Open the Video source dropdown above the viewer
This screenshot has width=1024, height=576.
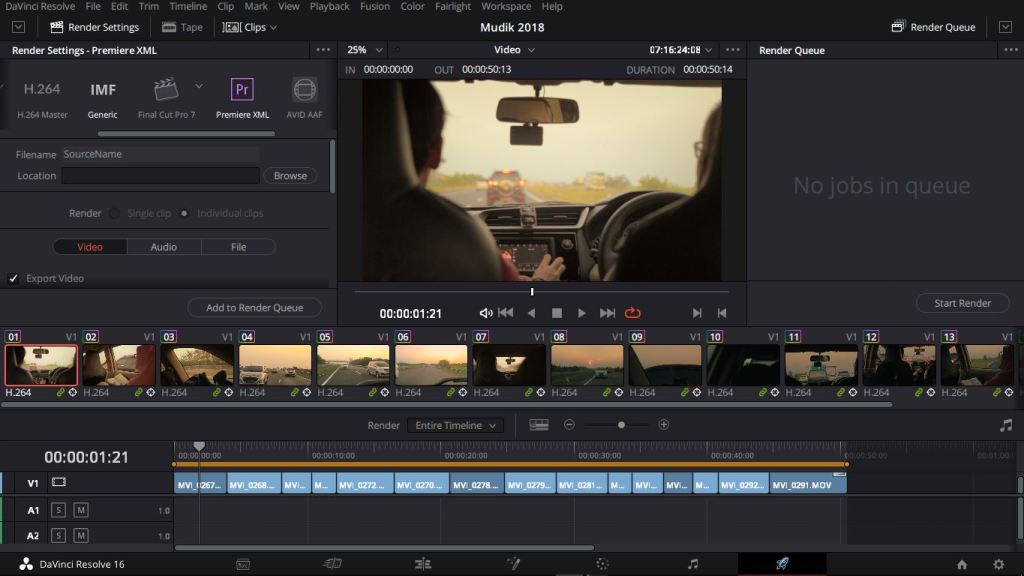tap(513, 49)
